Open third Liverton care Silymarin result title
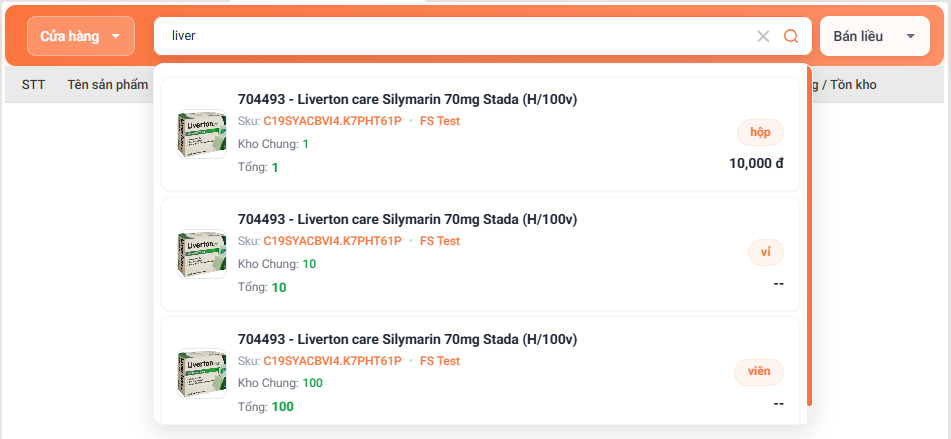Screen dimensions: 951x439 (x=407, y=339)
